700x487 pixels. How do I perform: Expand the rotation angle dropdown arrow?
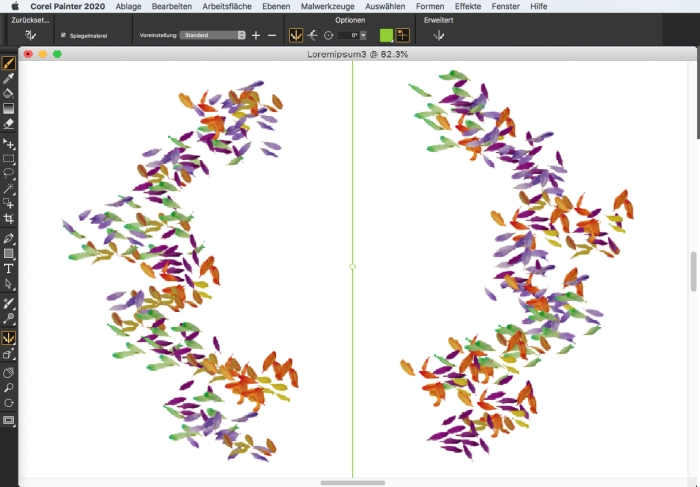tap(364, 35)
